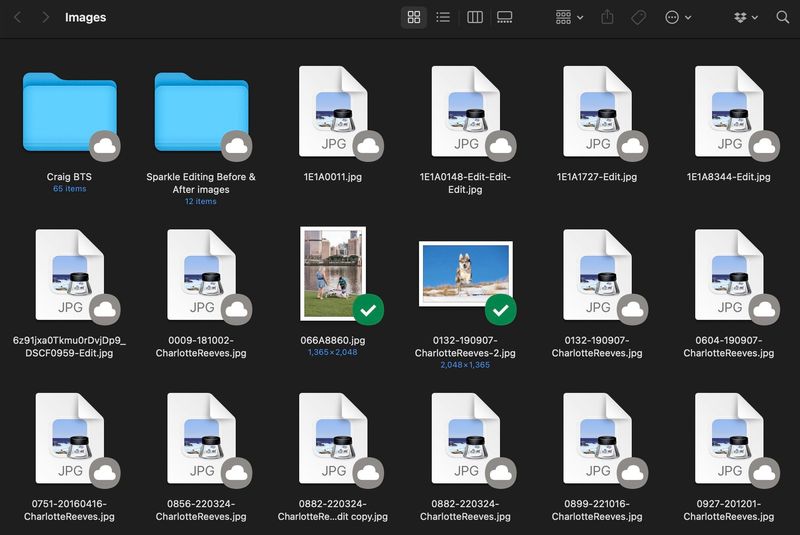800x535 pixels.
Task: Select the 1E1A8344-Edit.jpg file icon
Action: click(x=729, y=111)
